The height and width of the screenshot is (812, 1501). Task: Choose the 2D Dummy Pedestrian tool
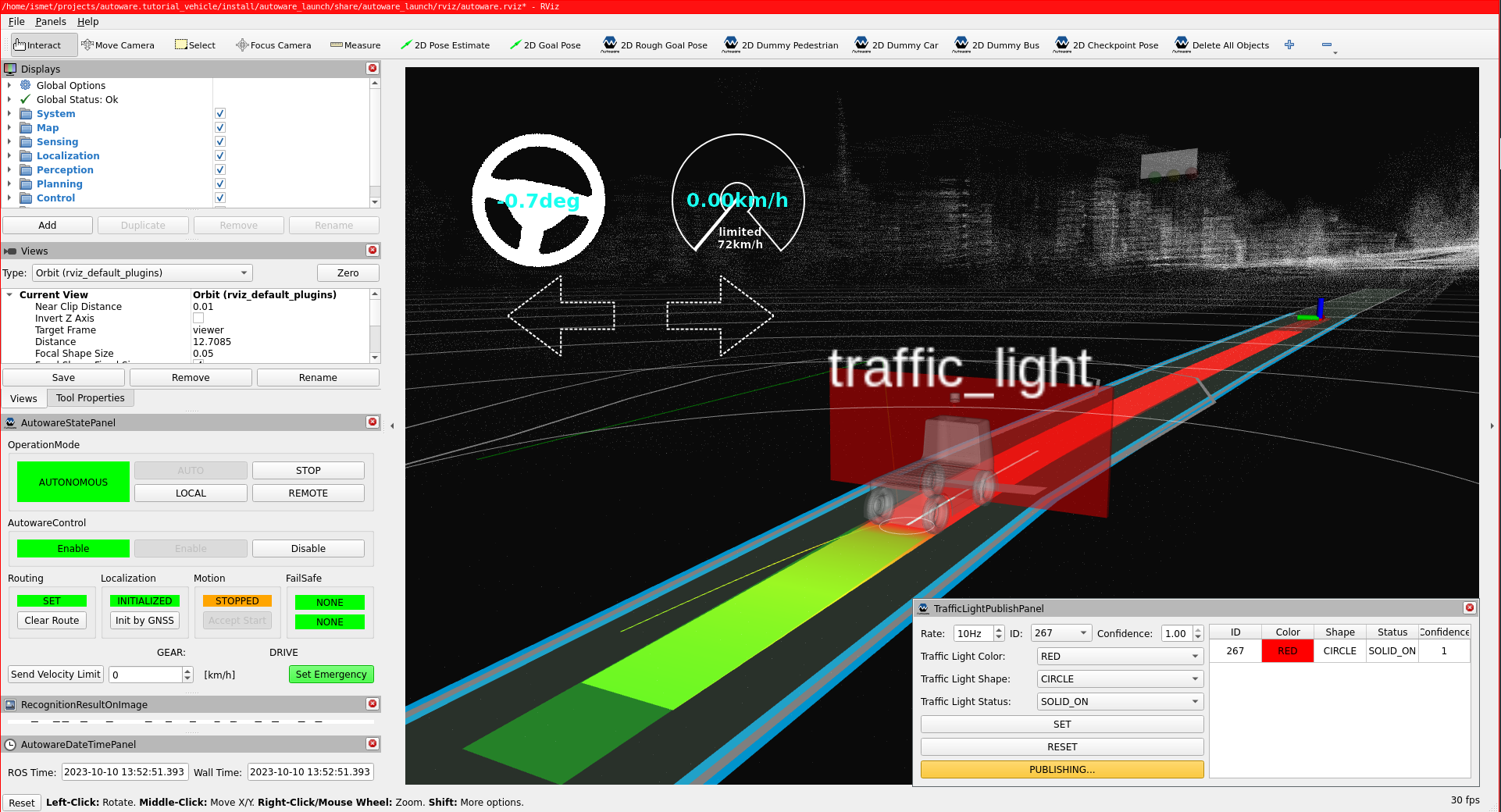pos(779,45)
